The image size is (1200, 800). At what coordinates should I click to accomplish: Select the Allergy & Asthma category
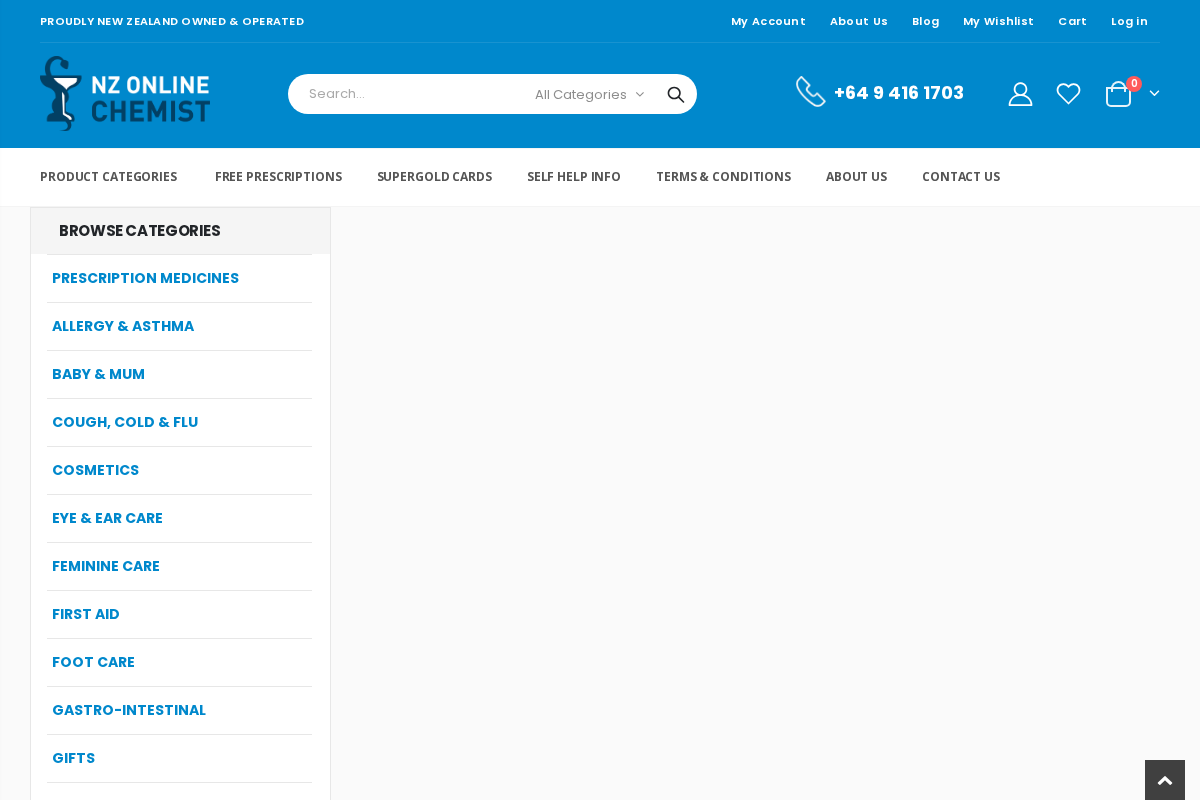click(x=123, y=325)
